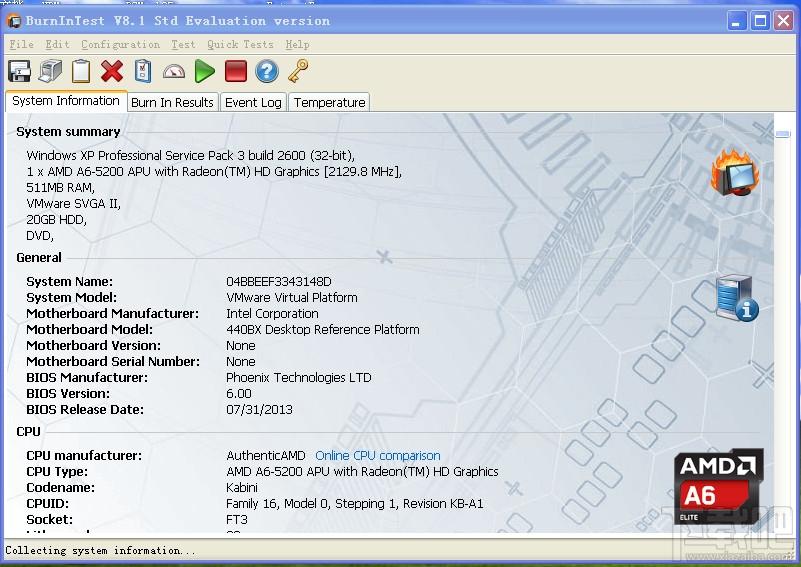Open the File menu
801x567 pixels.
[21, 44]
